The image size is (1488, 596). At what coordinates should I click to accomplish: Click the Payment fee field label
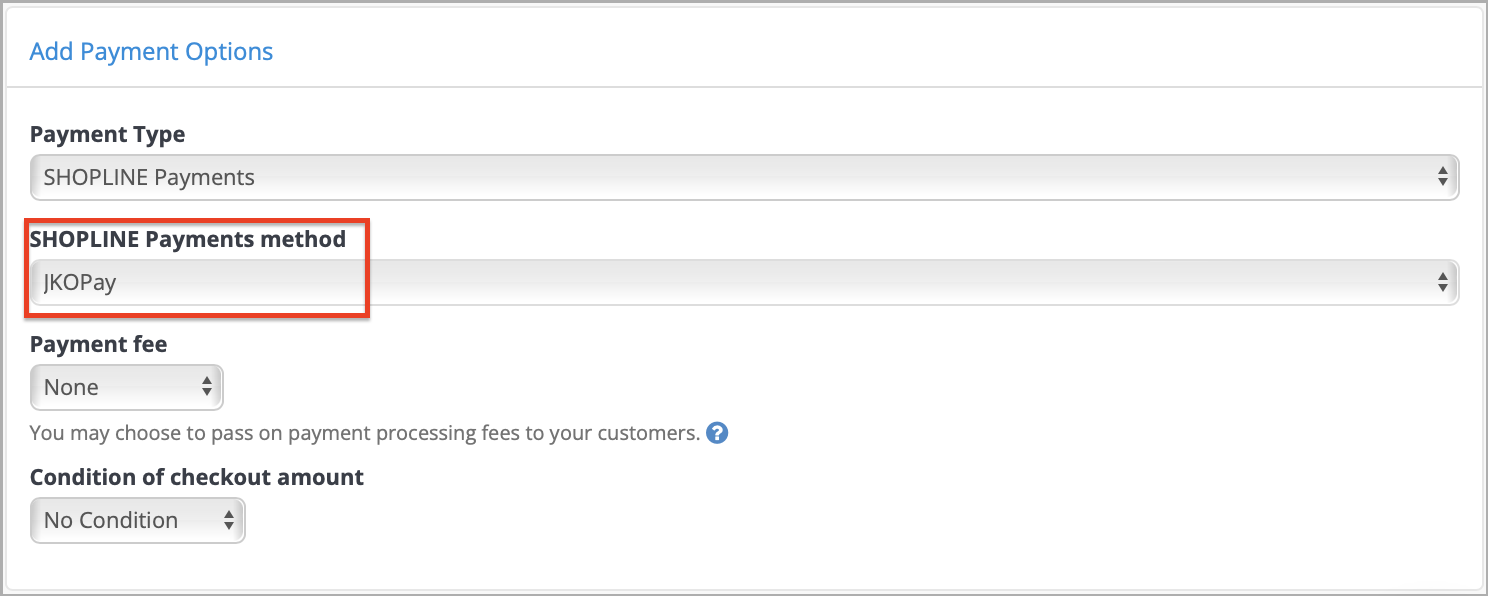coord(98,345)
